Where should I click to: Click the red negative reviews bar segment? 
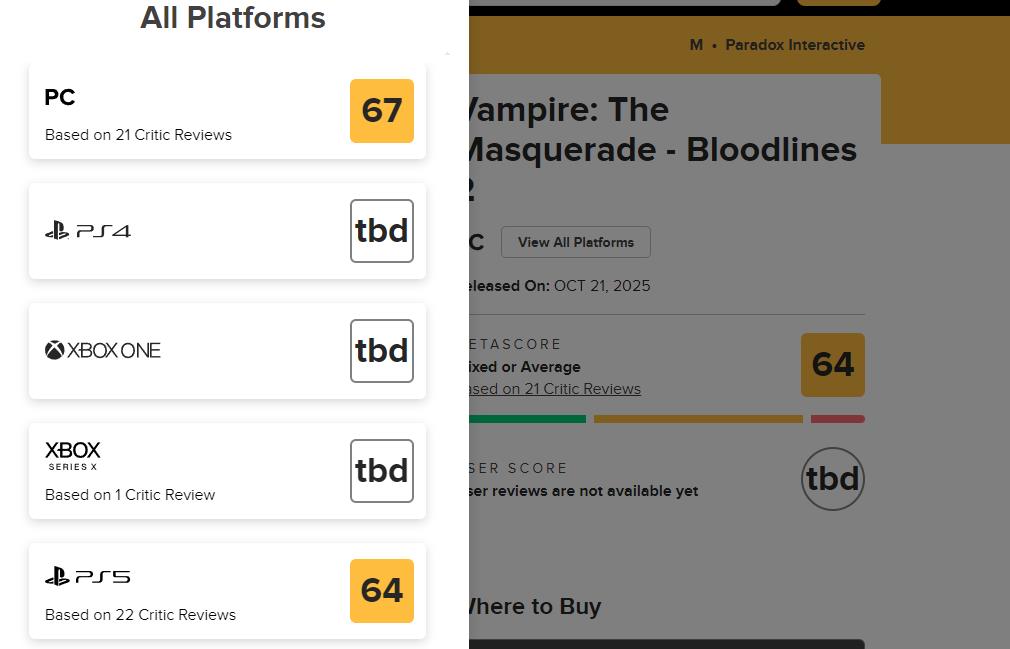(x=838, y=419)
